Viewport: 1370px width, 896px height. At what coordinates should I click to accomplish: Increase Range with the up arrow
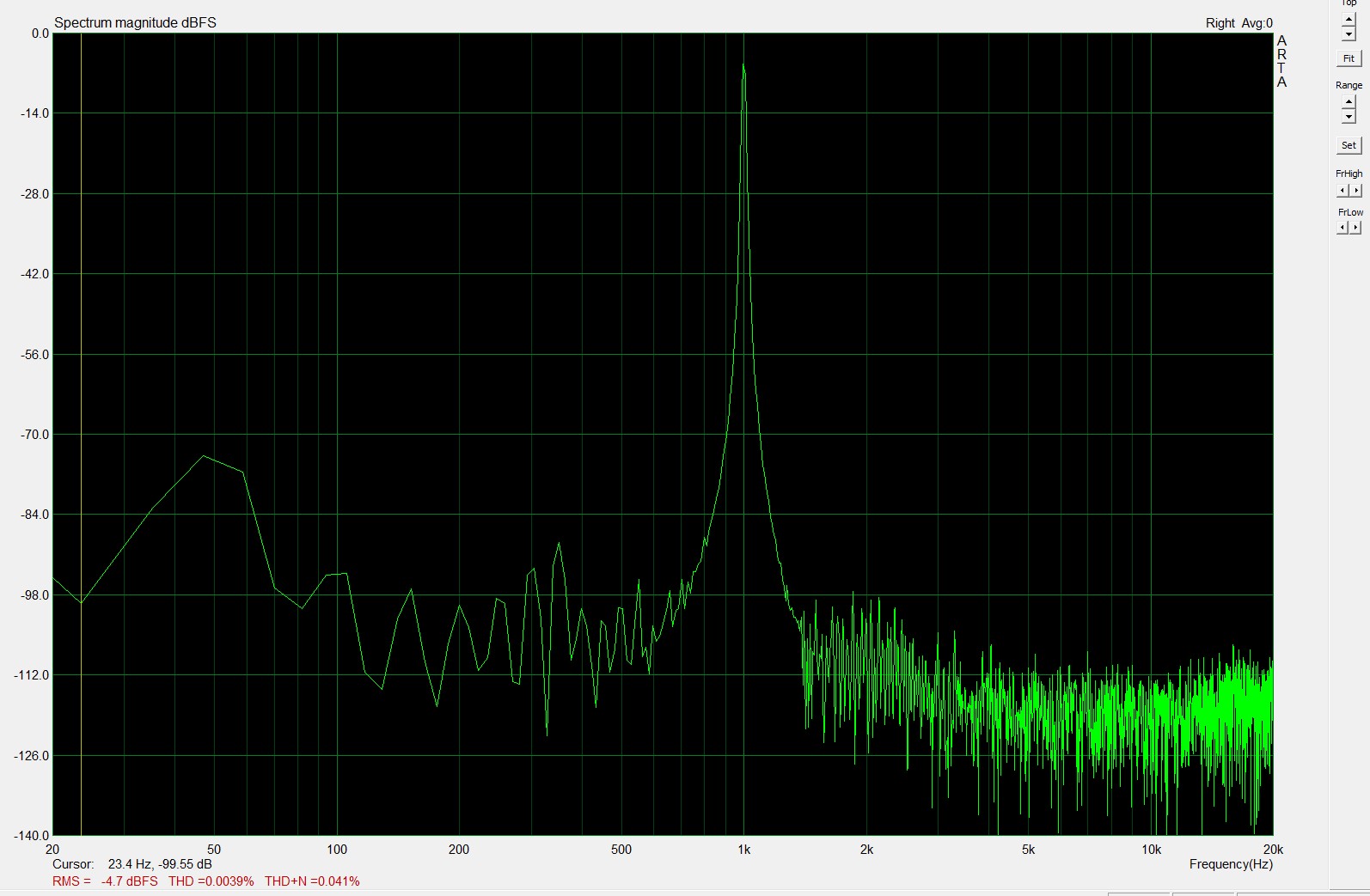click(x=1349, y=103)
